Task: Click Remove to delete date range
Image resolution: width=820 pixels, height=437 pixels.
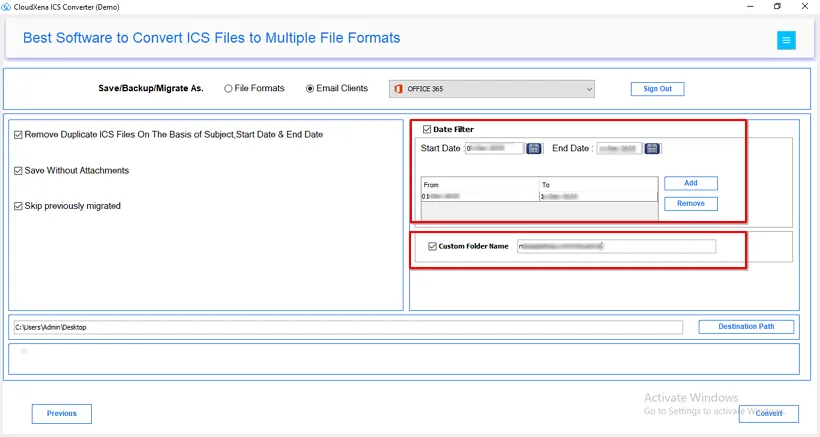Action: pos(691,203)
